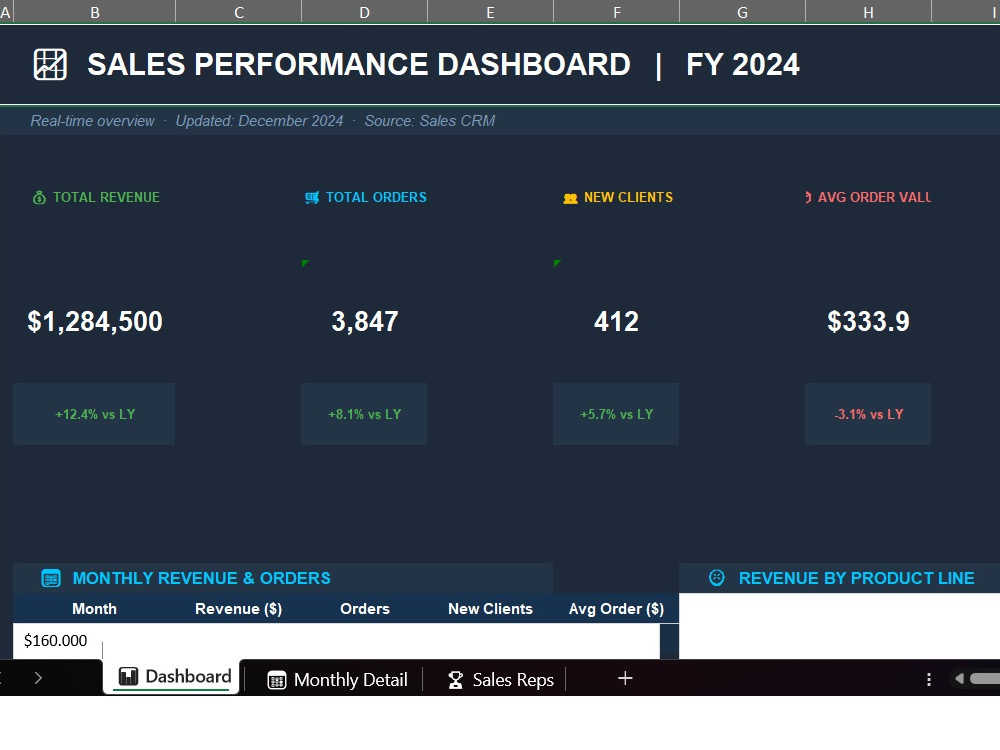Open the sheet tab options menu (three dots)
1000x750 pixels.
click(x=929, y=679)
